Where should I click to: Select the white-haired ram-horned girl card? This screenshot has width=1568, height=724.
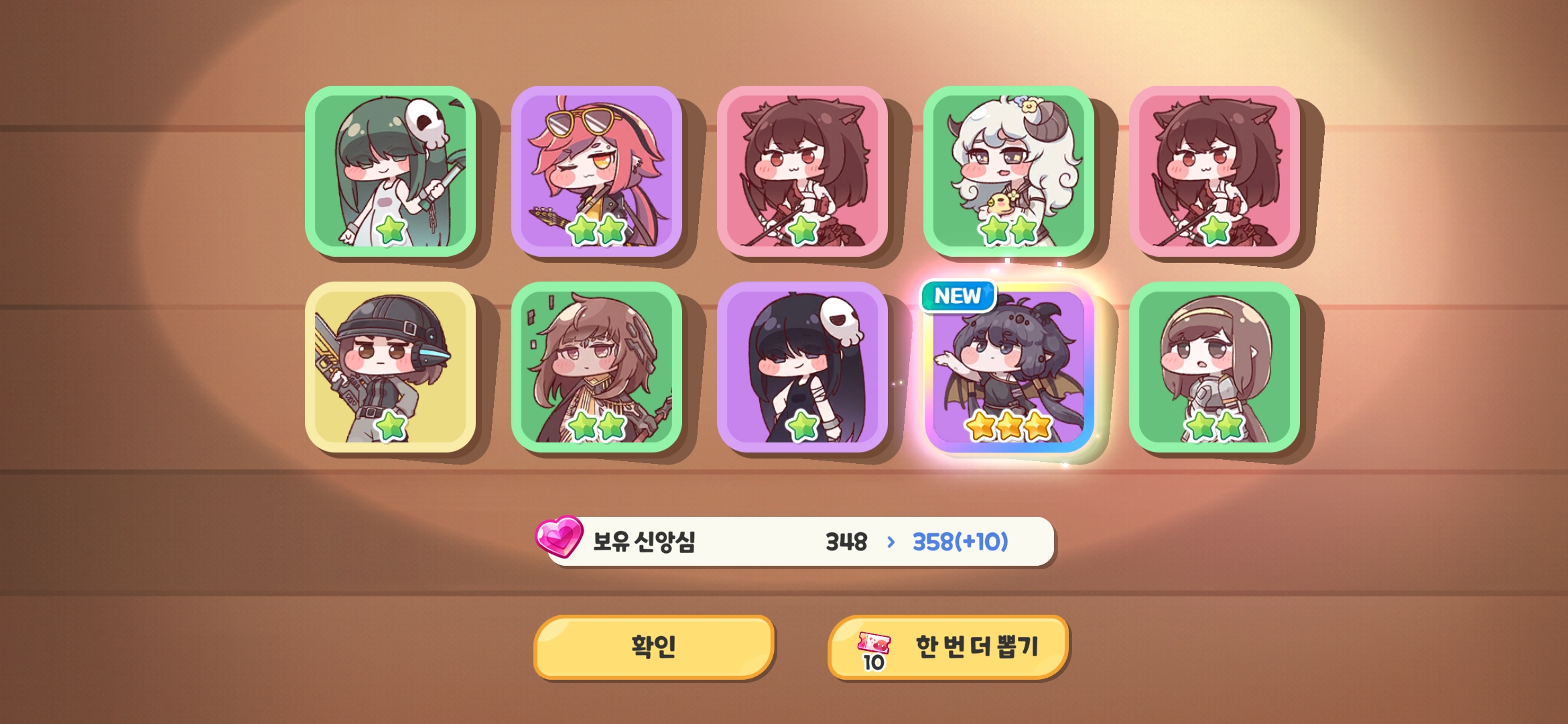tap(1008, 171)
